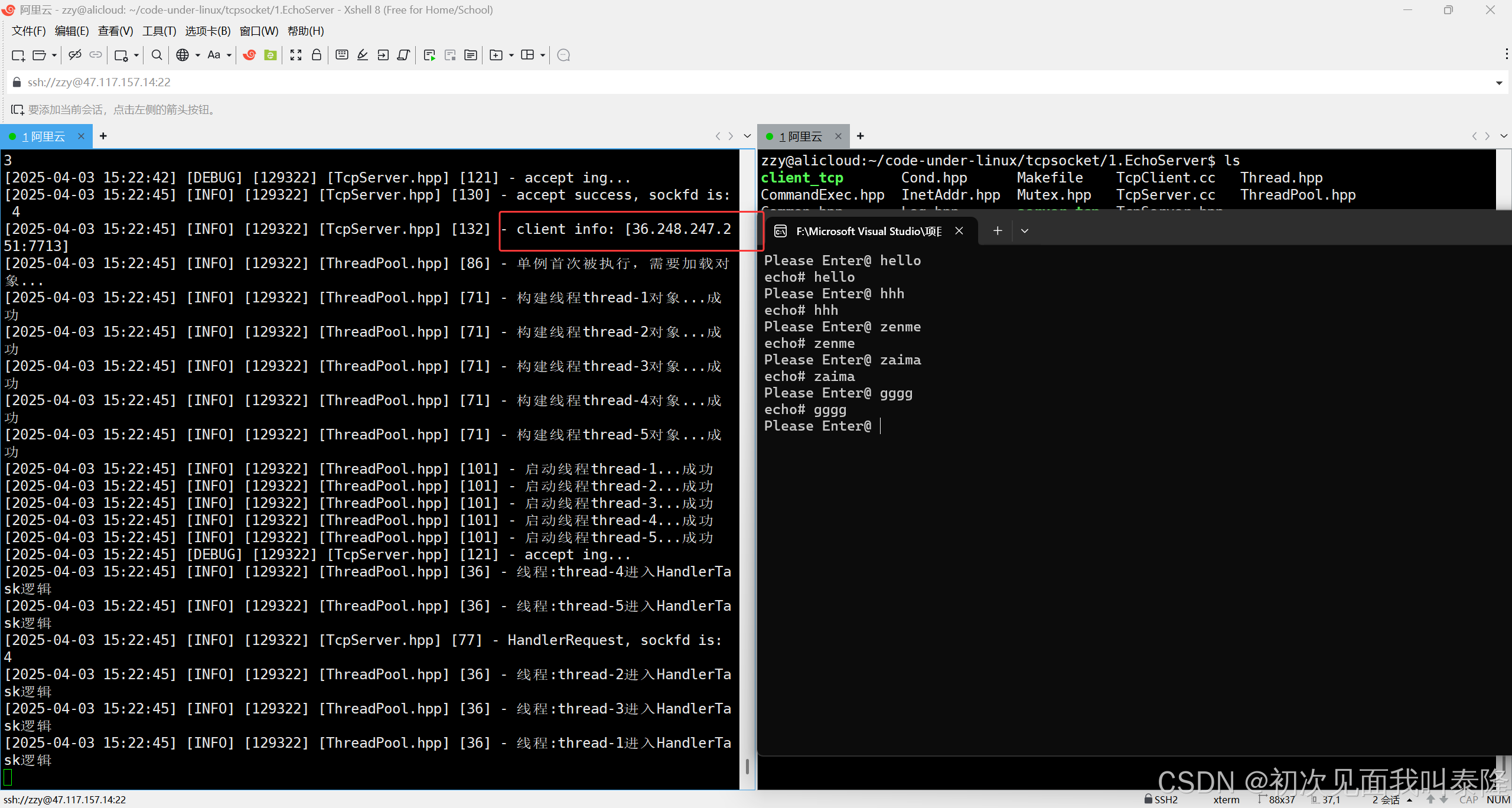This screenshot has height=808, width=1512.
Task: Close the F:\Microsoft Visual Studio terminal tab
Action: click(x=959, y=231)
